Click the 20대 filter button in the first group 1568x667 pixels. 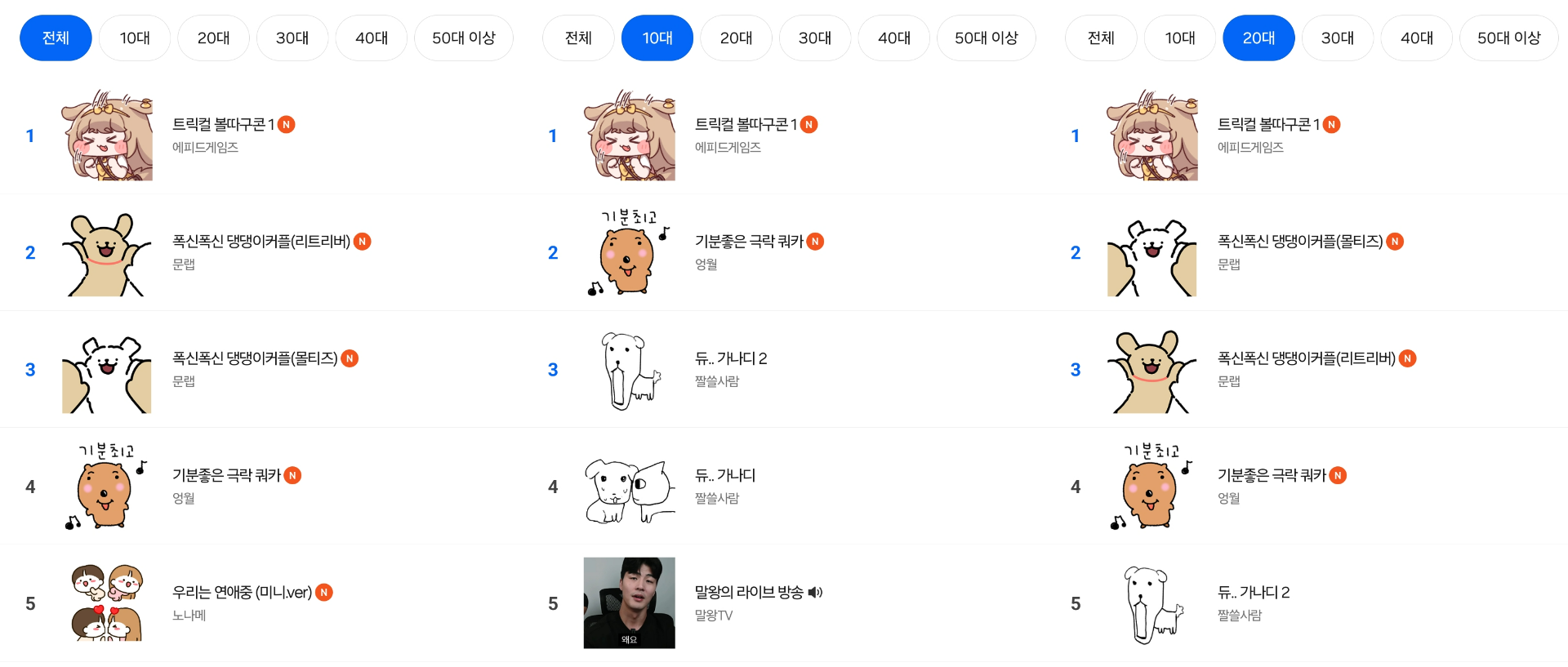coord(213,38)
